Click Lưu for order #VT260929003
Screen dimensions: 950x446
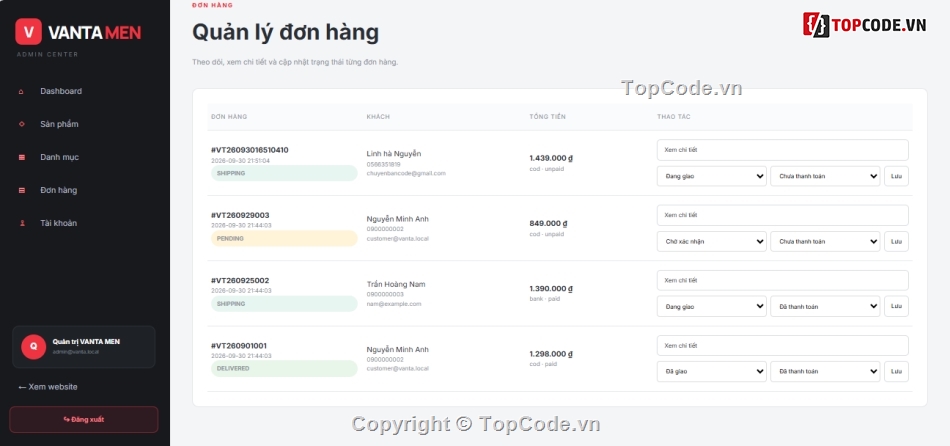[897, 241]
